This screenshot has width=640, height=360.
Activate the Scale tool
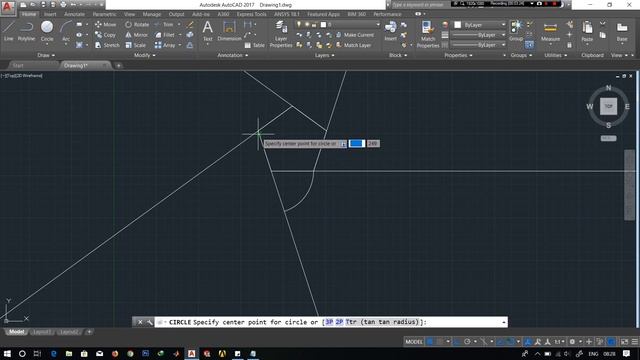[x=136, y=45]
